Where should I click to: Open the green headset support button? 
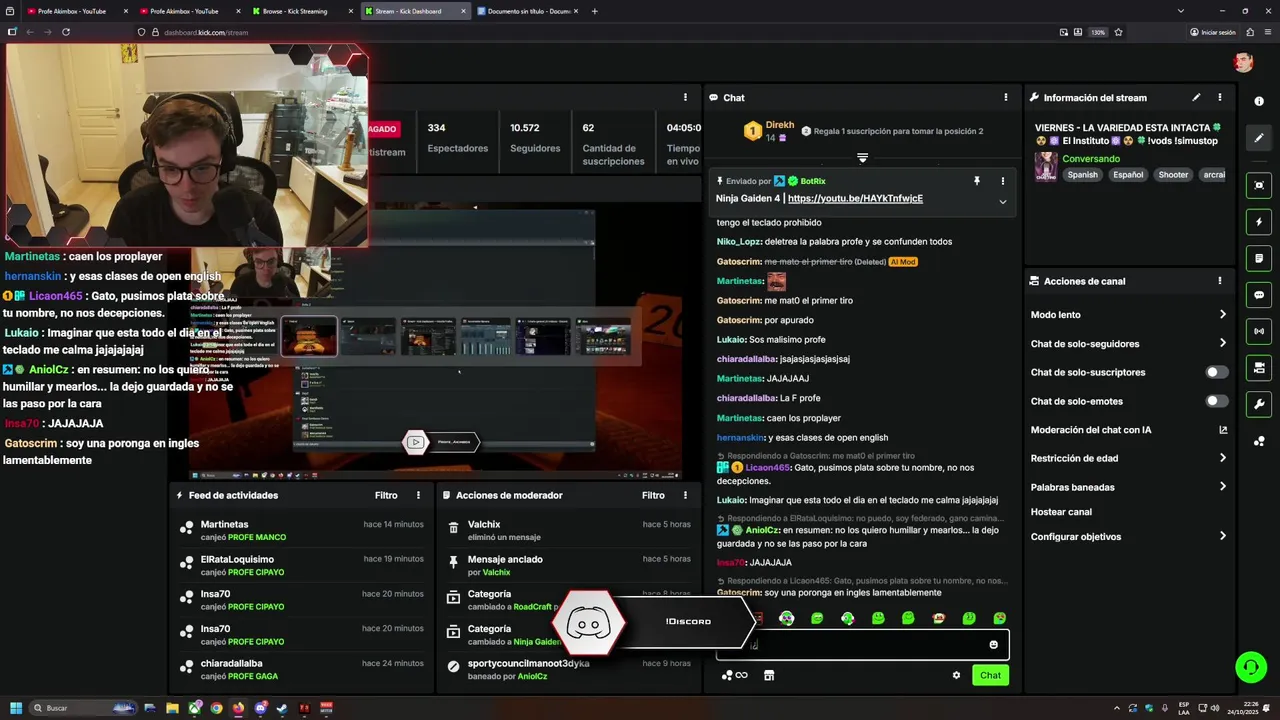1250,666
